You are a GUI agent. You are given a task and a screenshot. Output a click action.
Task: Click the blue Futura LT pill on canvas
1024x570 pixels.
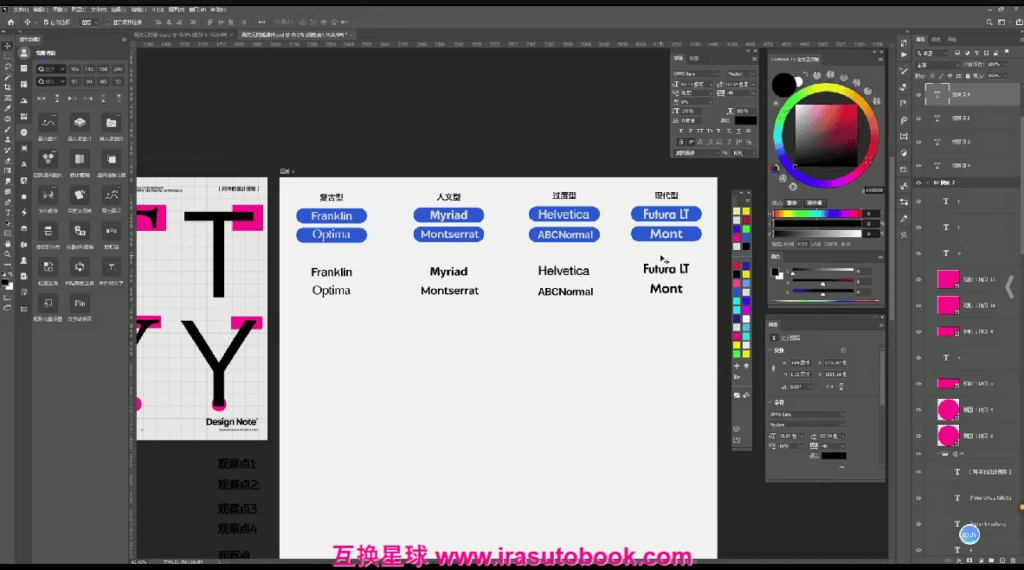click(666, 214)
